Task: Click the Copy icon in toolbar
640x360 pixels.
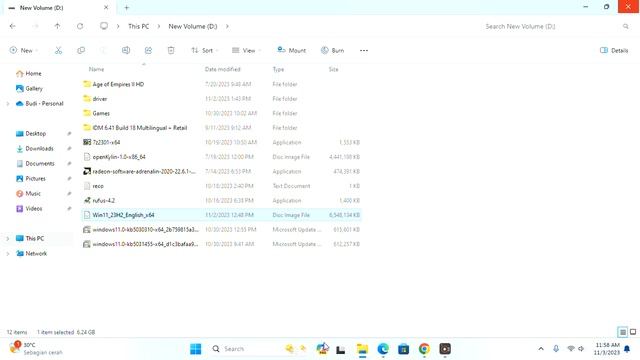Action: coord(81,50)
